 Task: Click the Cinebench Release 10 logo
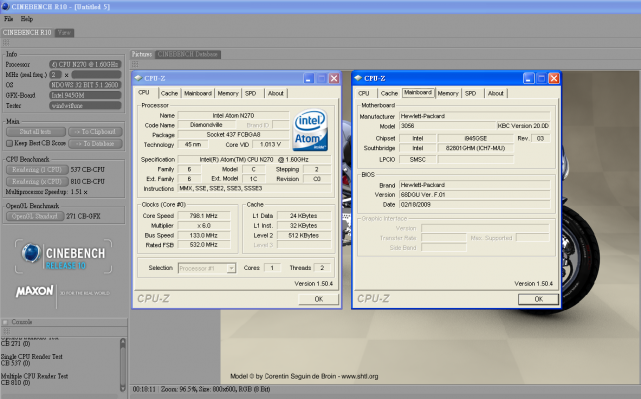point(63,257)
